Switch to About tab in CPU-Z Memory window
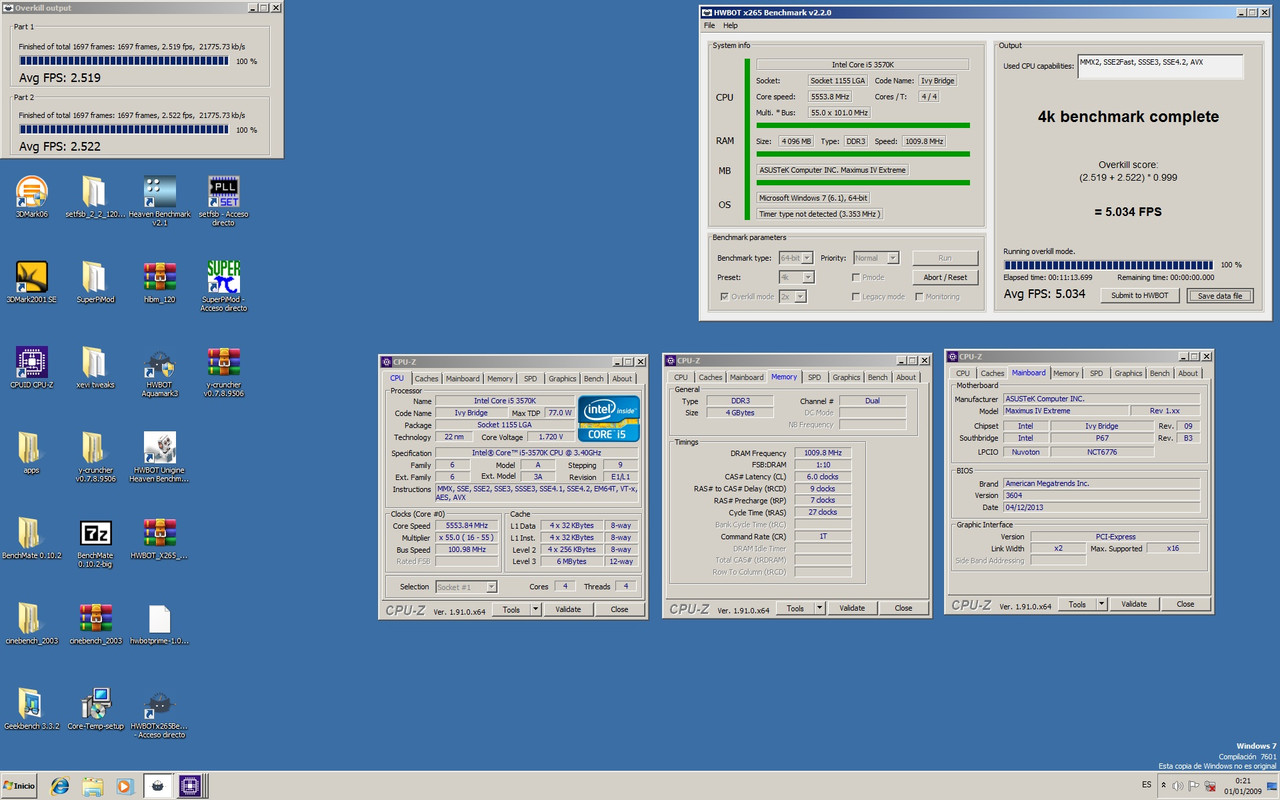 tap(906, 377)
